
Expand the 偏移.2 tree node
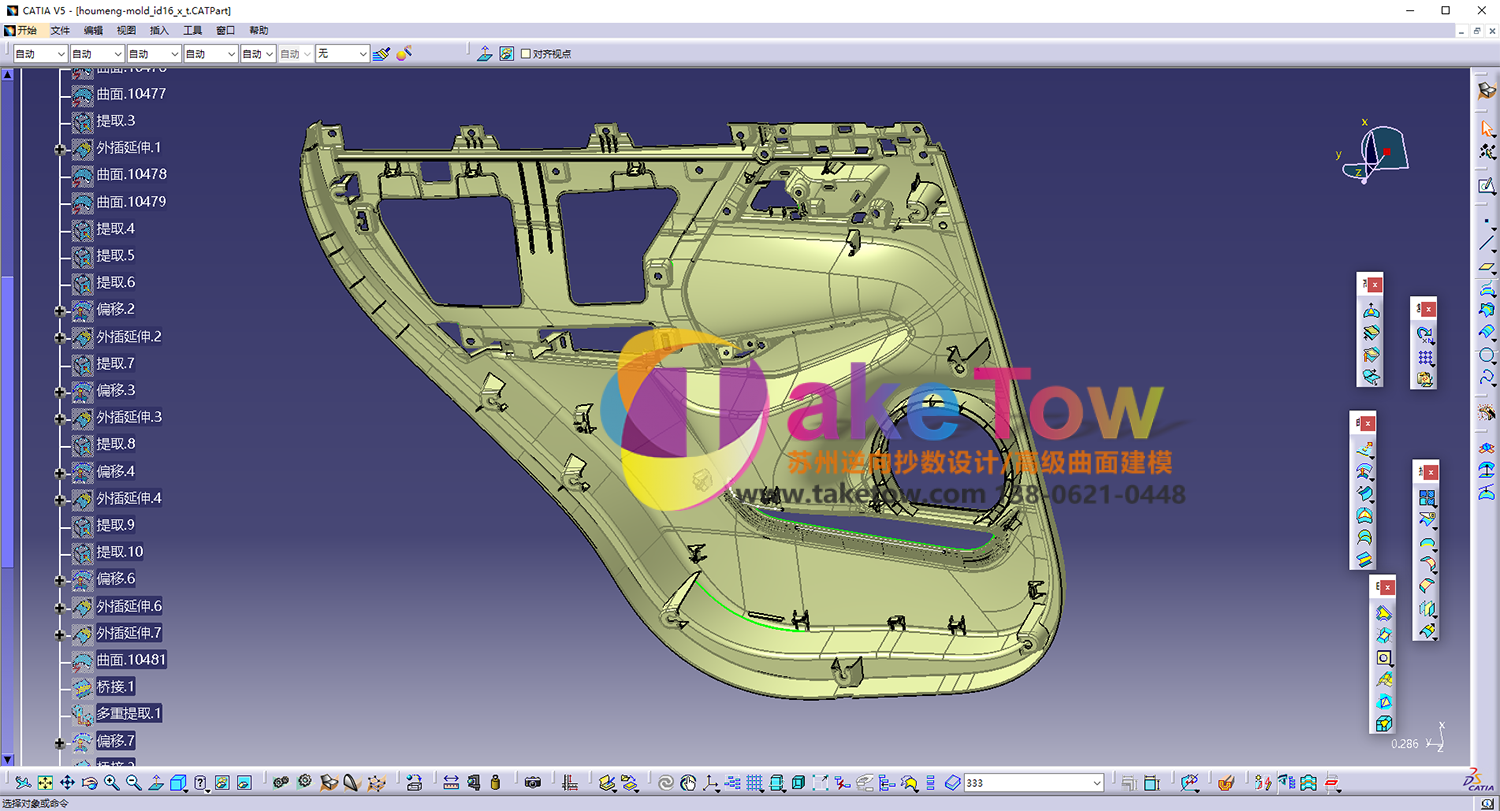(x=60, y=311)
